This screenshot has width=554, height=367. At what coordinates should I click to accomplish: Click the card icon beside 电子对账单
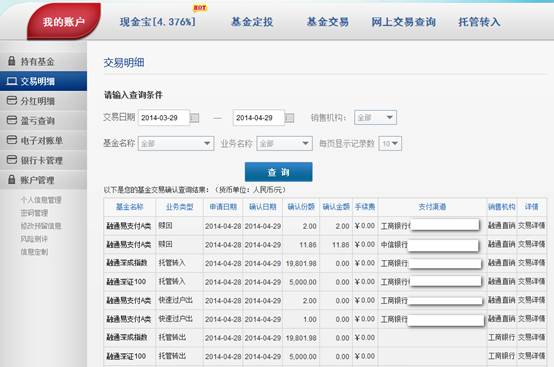click(12, 140)
